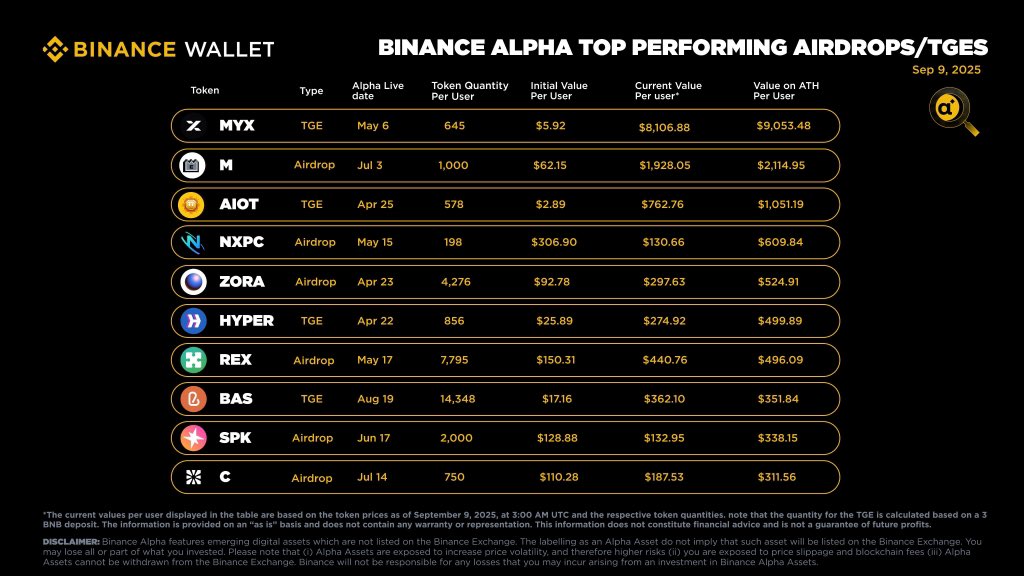Image resolution: width=1024 pixels, height=576 pixels.
Task: Click the Token column header
Action: (x=205, y=91)
